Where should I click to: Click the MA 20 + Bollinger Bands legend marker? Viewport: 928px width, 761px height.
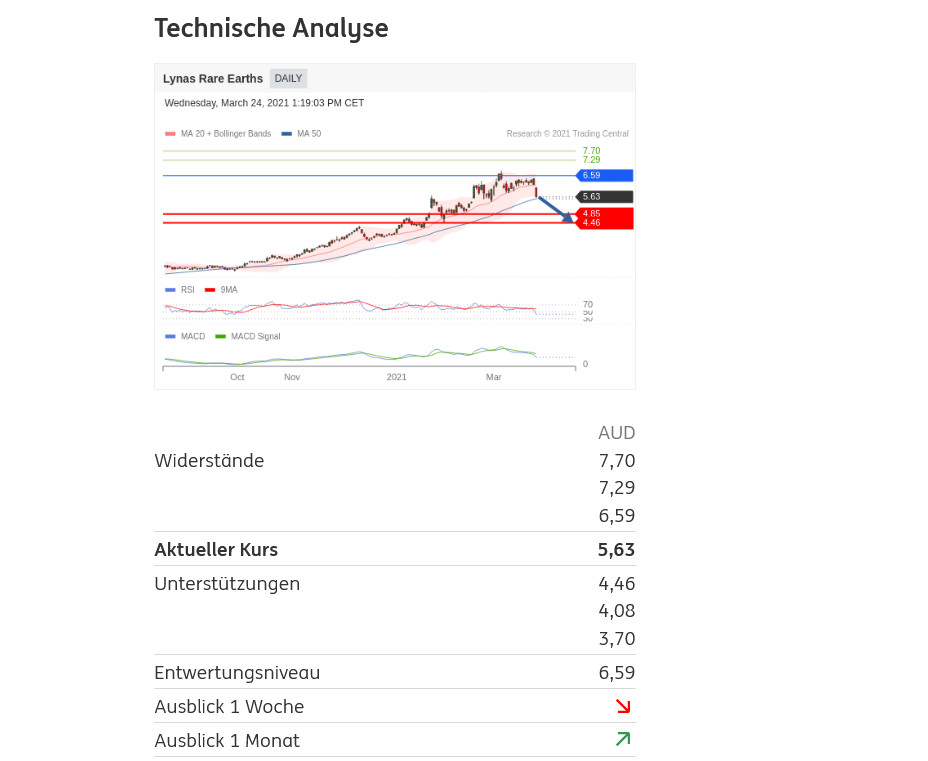pyautogui.click(x=171, y=134)
